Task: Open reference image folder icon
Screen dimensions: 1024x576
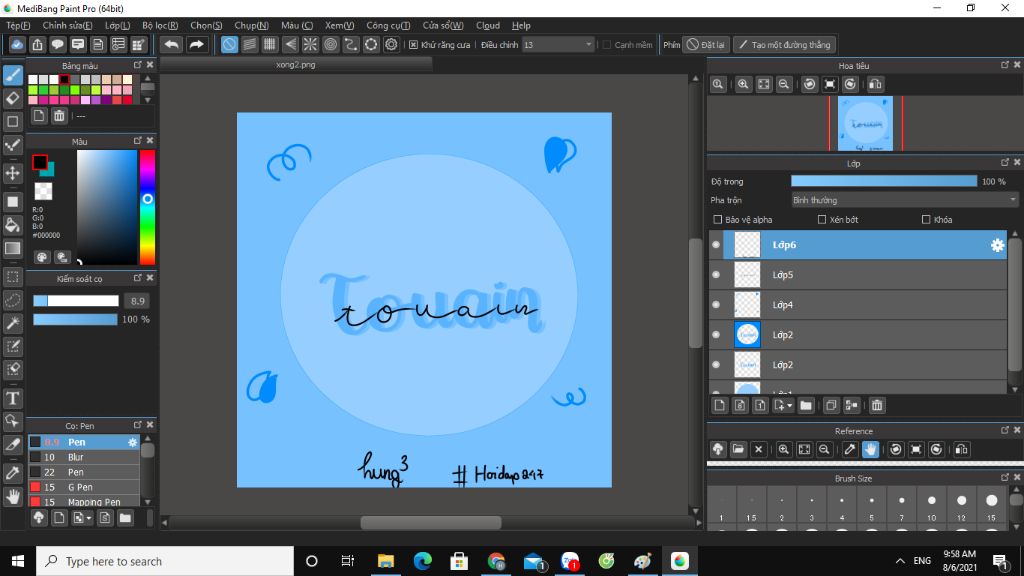Action: [738, 449]
